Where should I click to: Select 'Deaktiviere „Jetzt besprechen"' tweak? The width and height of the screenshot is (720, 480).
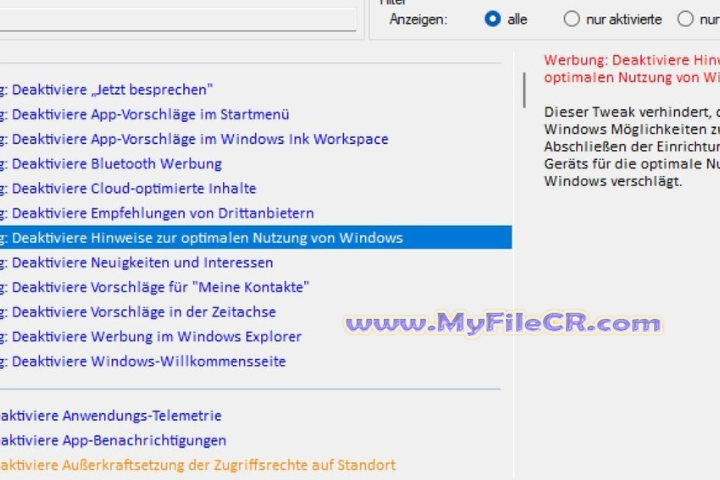pyautogui.click(x=112, y=90)
